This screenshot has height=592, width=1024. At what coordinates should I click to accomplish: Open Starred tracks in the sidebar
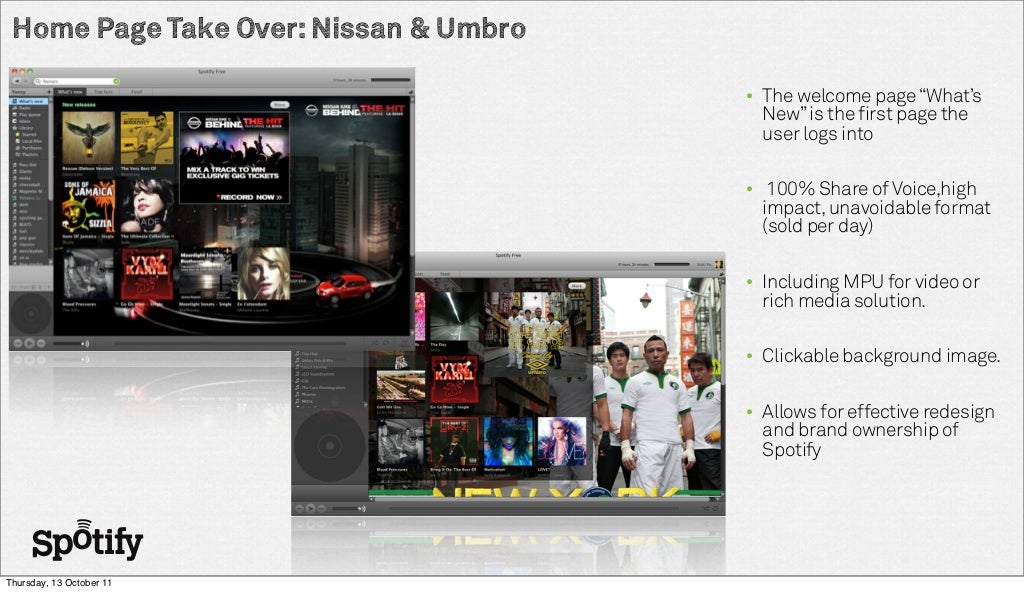[x=29, y=135]
